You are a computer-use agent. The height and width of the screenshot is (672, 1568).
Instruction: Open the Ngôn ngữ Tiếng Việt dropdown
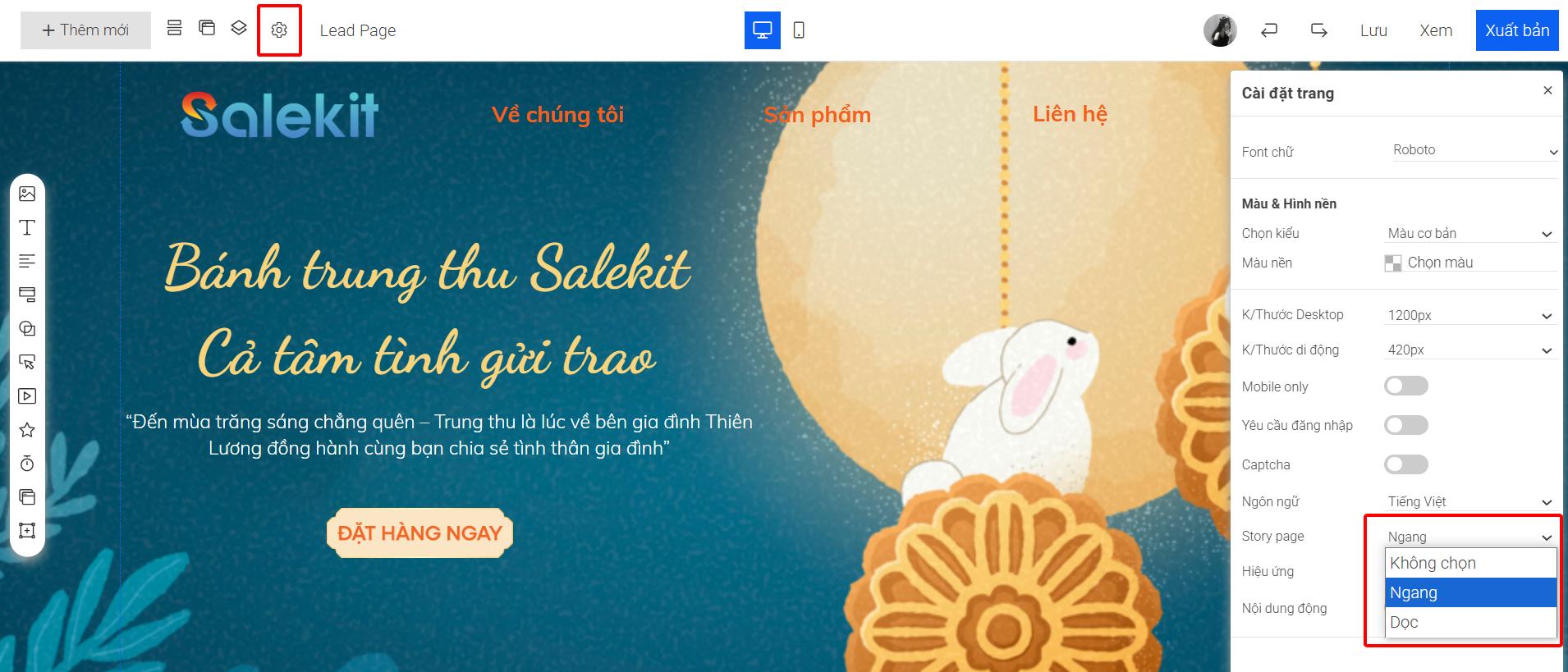(x=1470, y=501)
